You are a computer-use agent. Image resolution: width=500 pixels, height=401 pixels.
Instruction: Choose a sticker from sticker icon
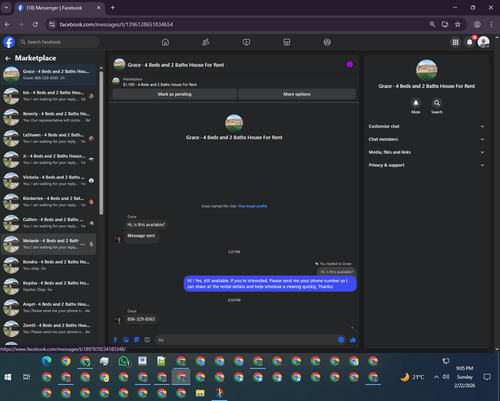[137, 340]
